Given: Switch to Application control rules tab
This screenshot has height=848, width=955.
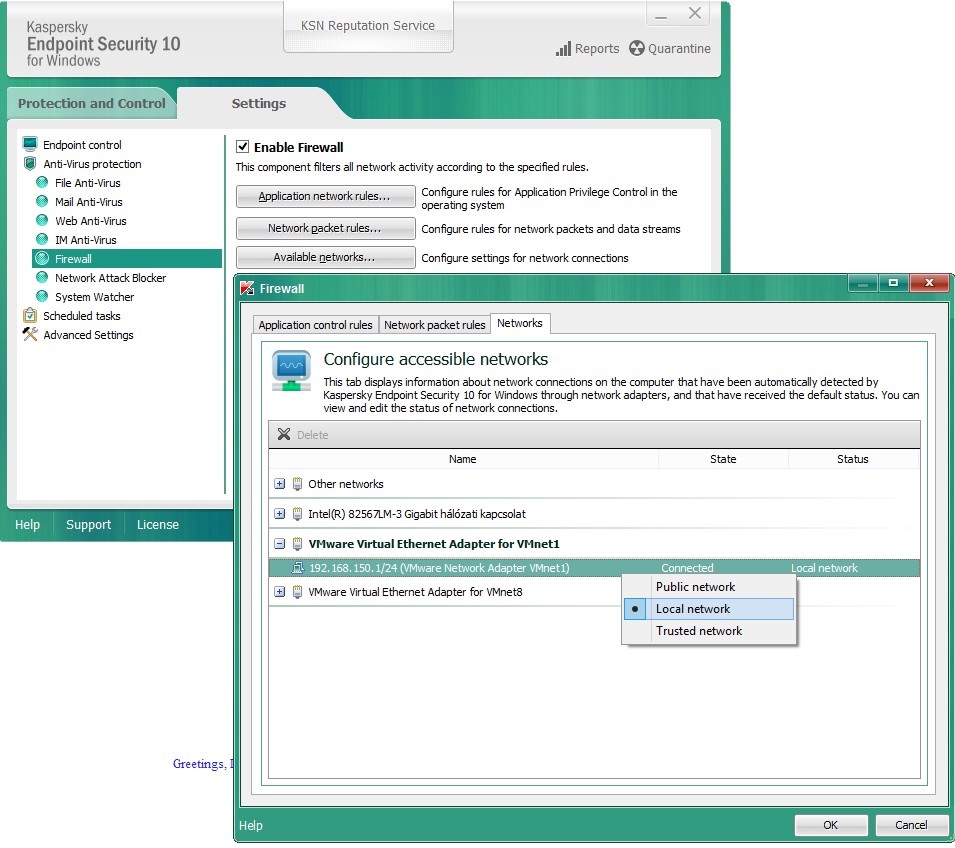Looking at the screenshot, I should point(315,325).
